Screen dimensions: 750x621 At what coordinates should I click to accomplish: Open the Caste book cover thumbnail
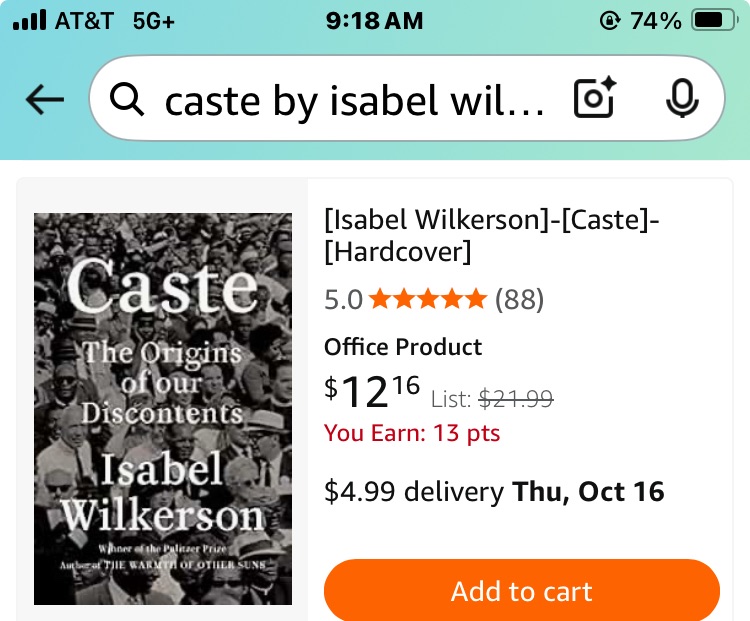163,408
